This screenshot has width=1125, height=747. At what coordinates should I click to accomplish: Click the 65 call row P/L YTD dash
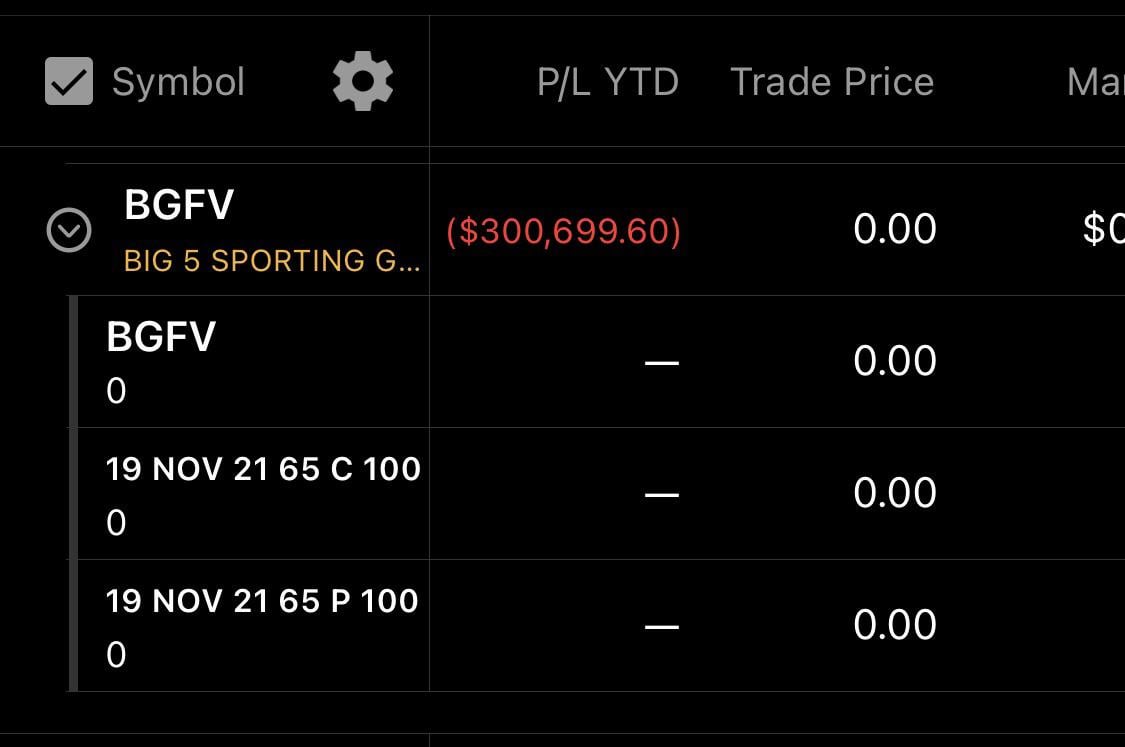click(x=662, y=494)
